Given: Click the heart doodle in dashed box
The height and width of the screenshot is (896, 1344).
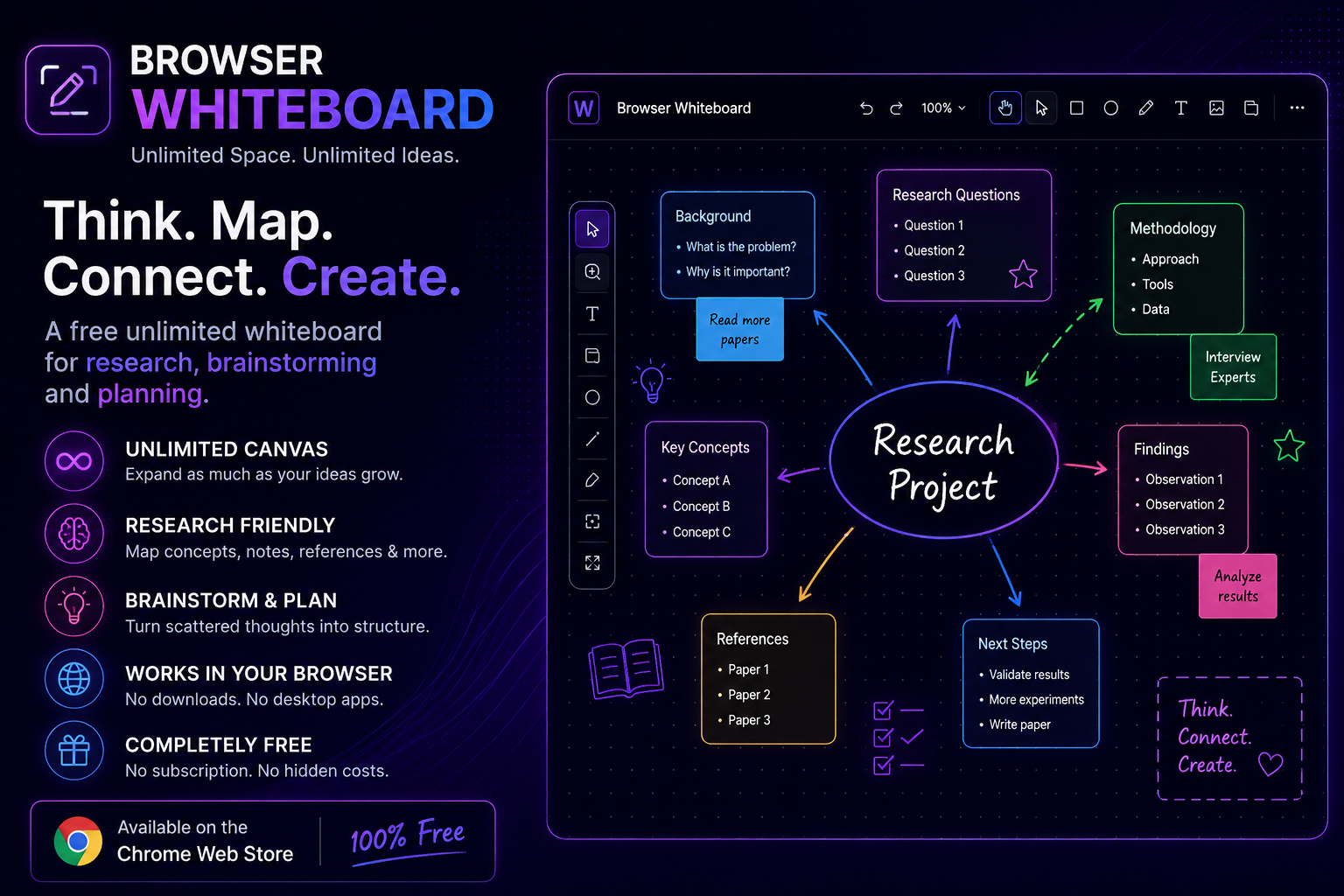Looking at the screenshot, I should point(1270,765).
